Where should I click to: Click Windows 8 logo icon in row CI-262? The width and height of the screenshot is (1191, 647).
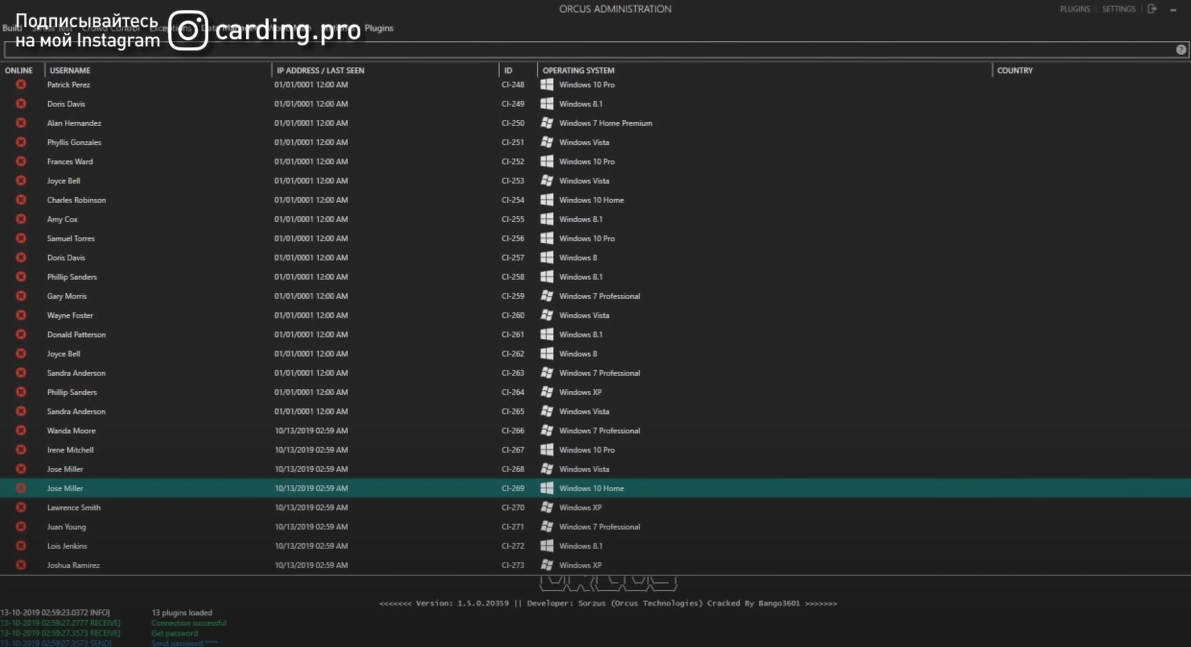click(547, 354)
